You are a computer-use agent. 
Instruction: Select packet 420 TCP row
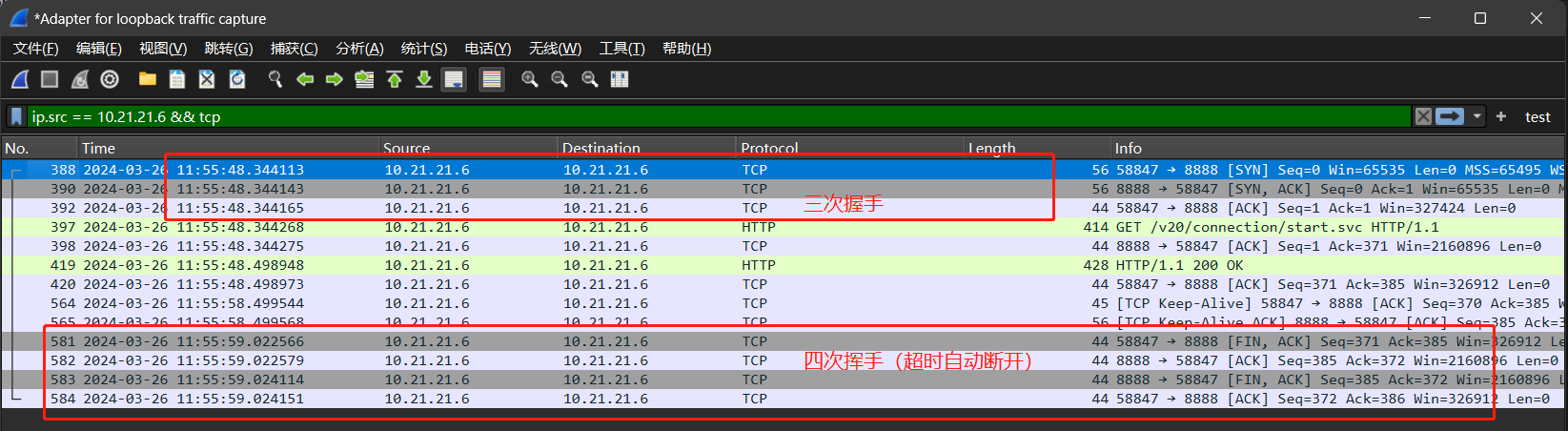pyautogui.click(x=783, y=284)
